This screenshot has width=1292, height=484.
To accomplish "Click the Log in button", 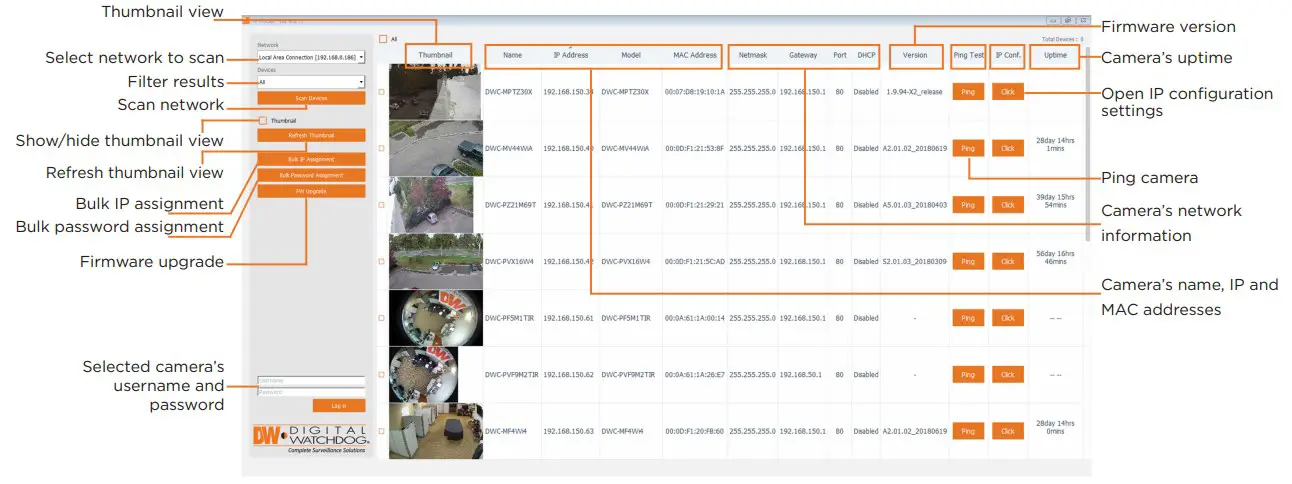I will [338, 405].
